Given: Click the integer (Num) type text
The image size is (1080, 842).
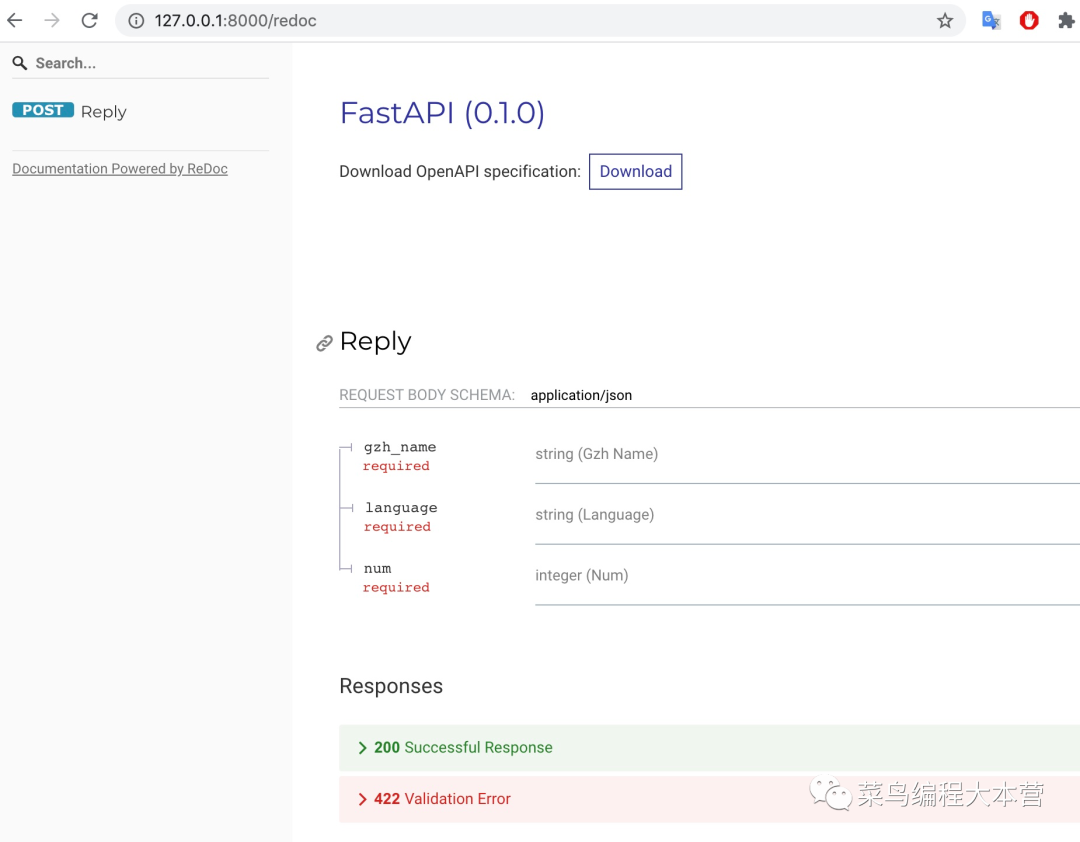Looking at the screenshot, I should (x=581, y=575).
